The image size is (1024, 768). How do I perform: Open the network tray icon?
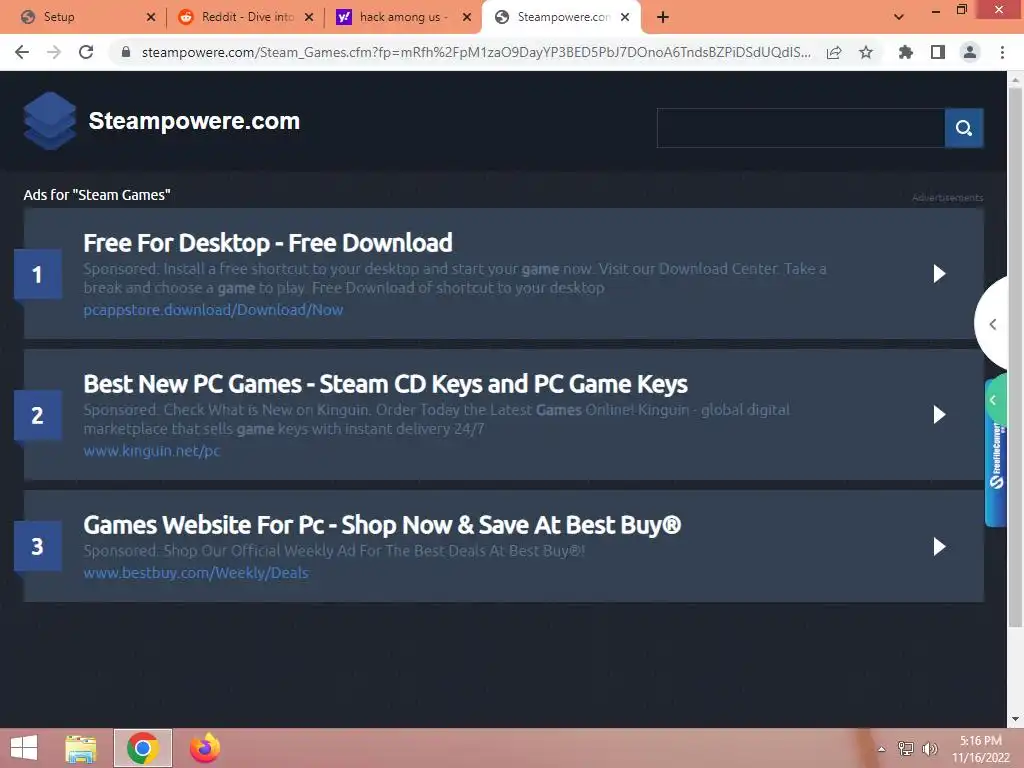(906, 748)
